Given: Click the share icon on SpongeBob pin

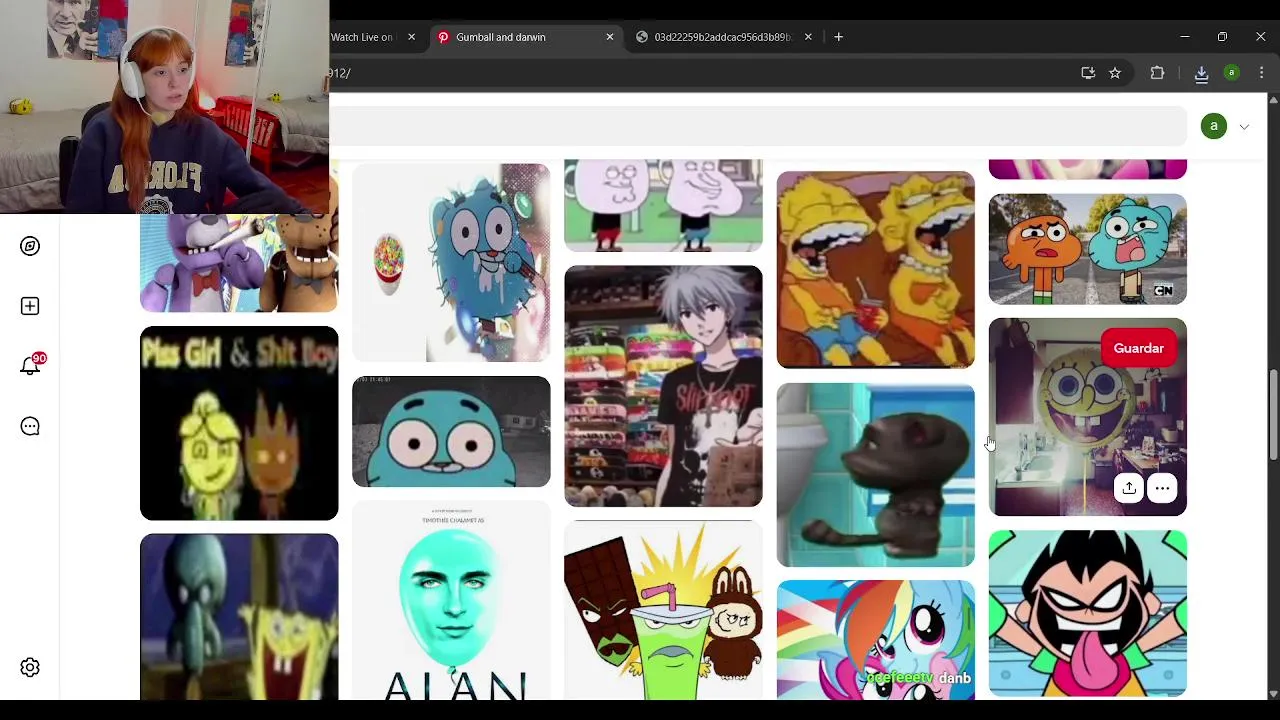Looking at the screenshot, I should click(1129, 488).
